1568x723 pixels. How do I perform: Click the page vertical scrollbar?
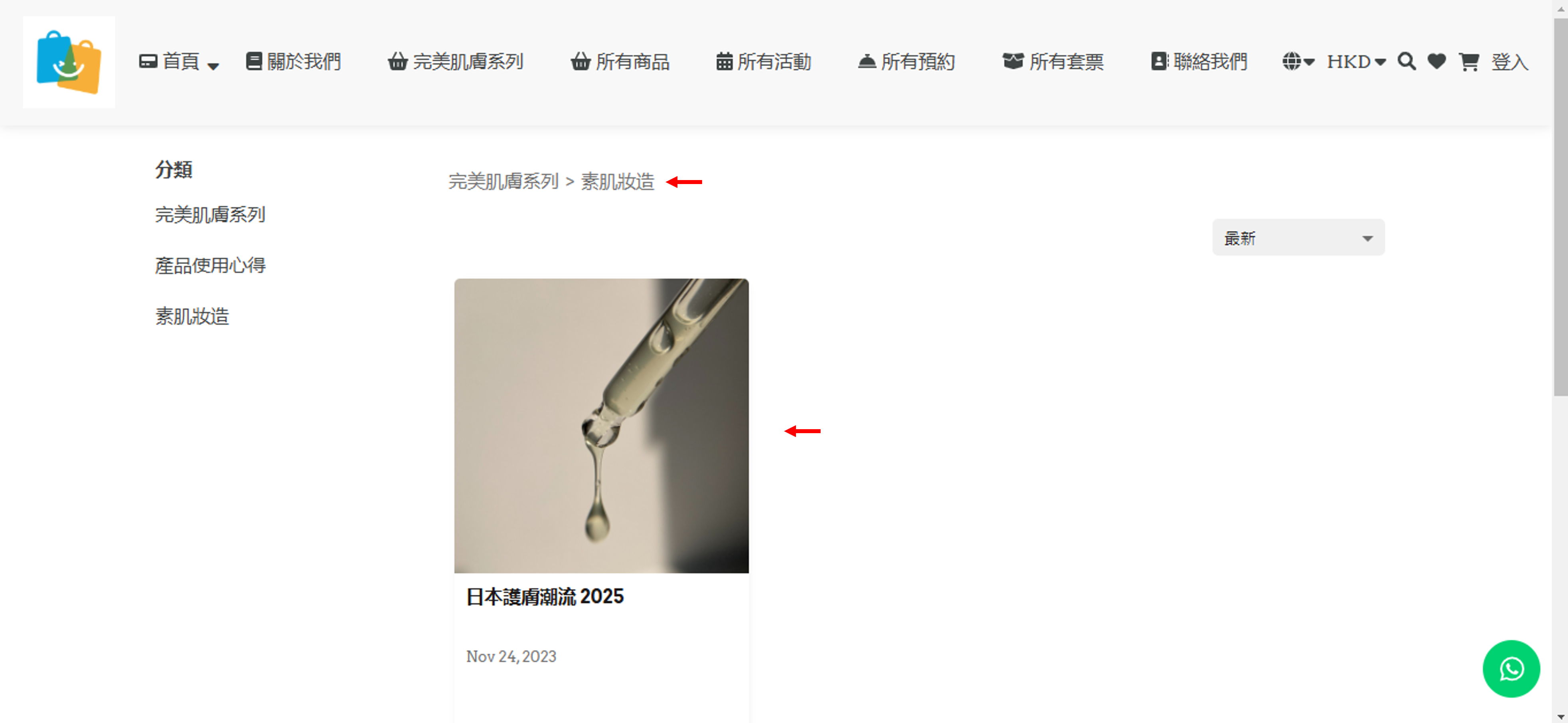click(x=1560, y=207)
